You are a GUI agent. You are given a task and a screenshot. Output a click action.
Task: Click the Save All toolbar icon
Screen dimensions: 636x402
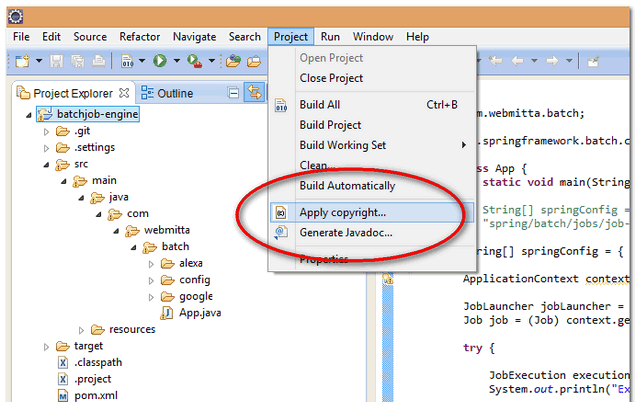77,61
